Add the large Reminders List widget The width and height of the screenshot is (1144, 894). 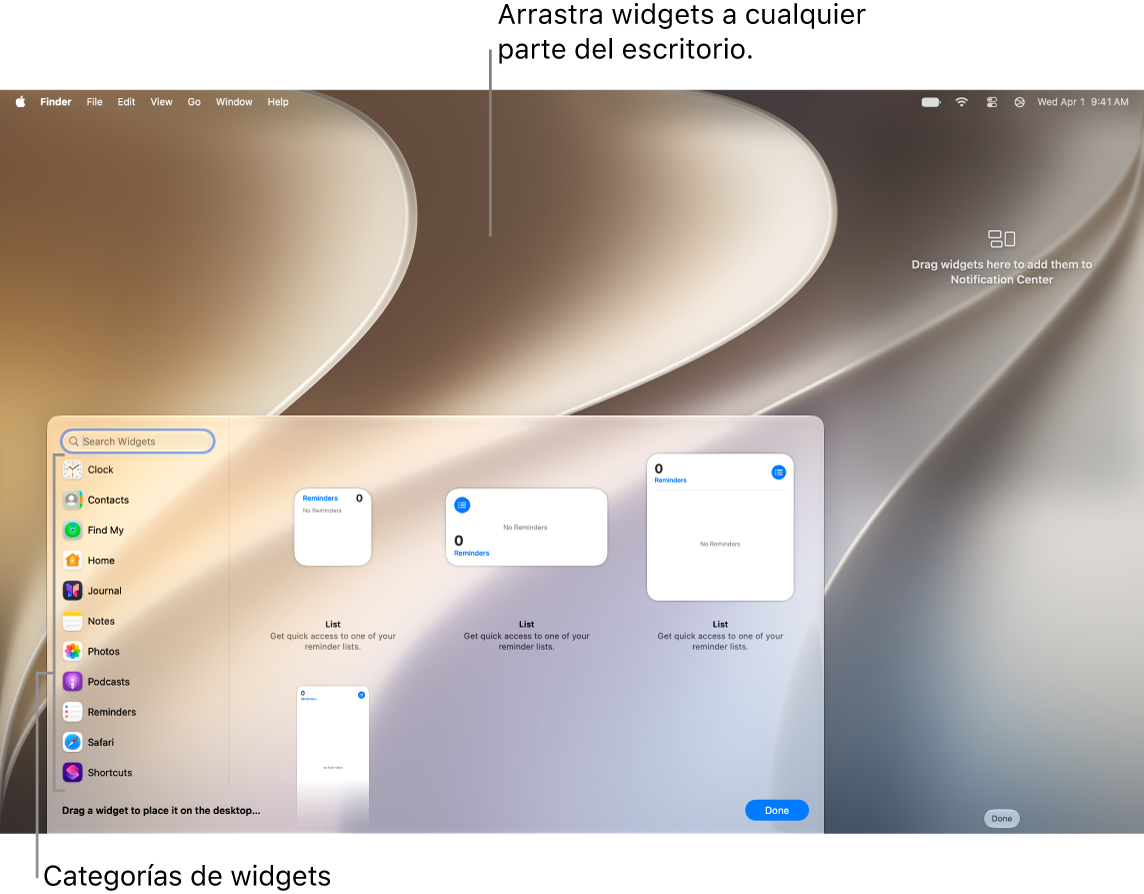point(720,527)
